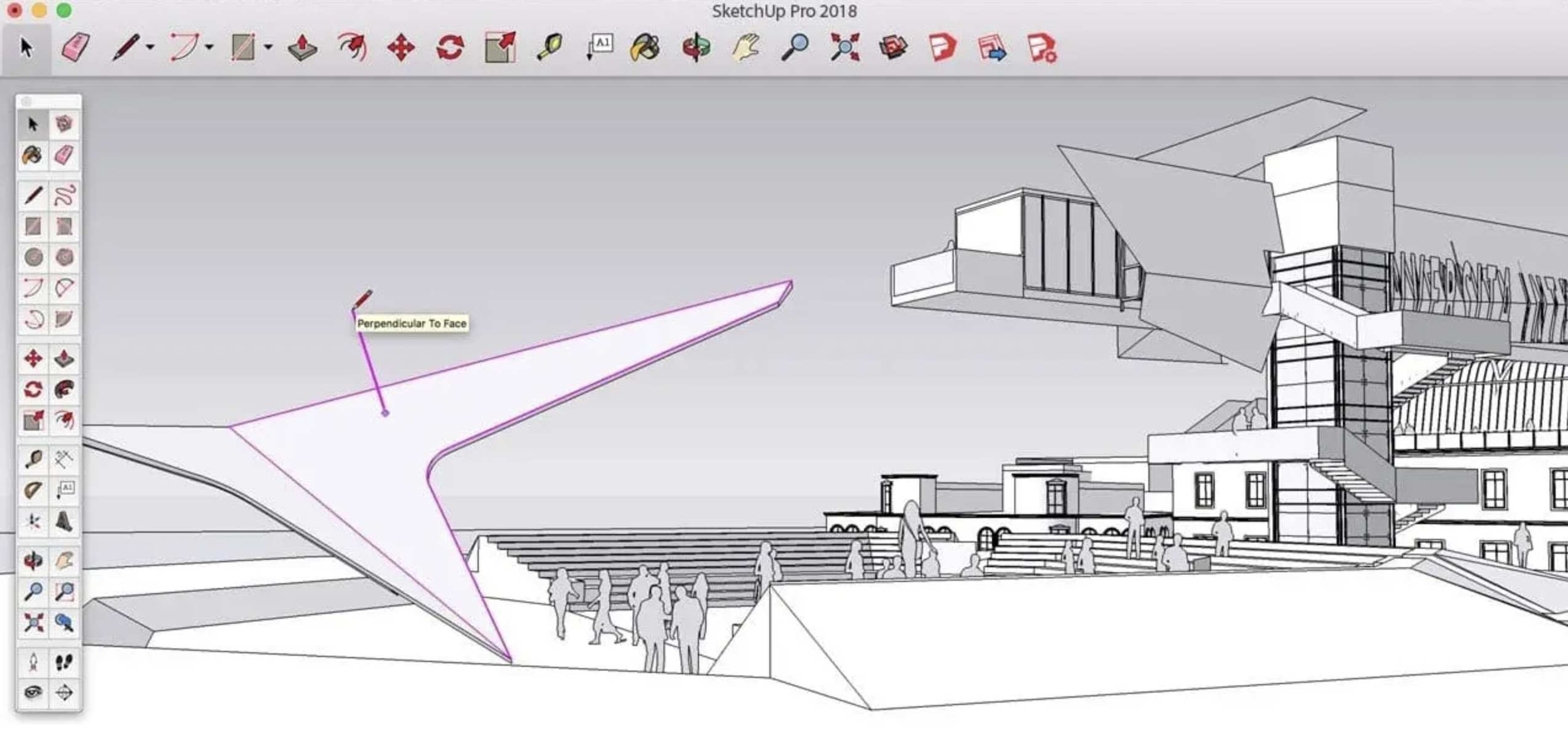This screenshot has width=1568, height=753.
Task: Open the 3D Warehouse icon
Action: [x=893, y=47]
